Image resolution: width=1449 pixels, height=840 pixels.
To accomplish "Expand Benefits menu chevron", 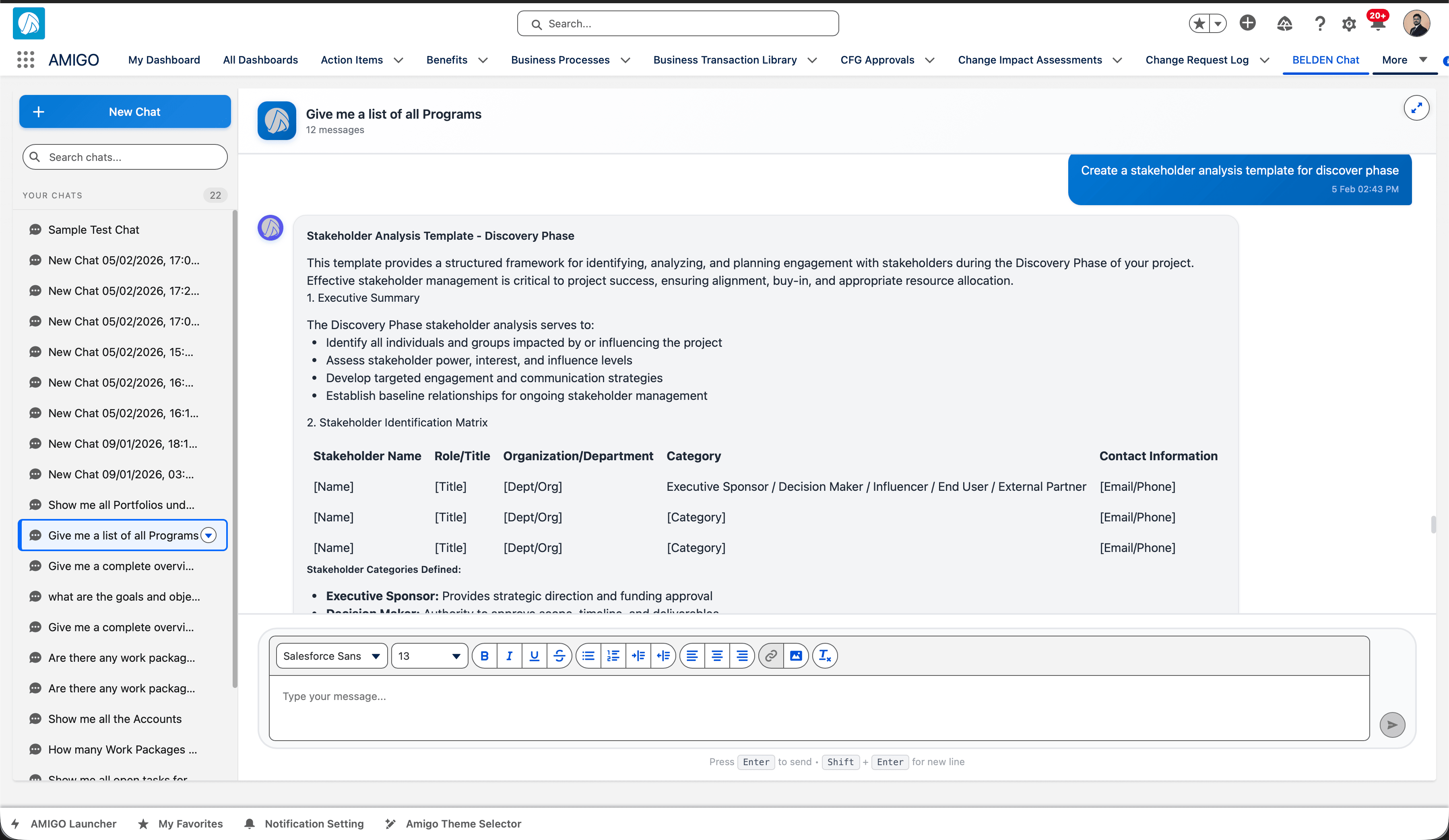I will tap(483, 60).
